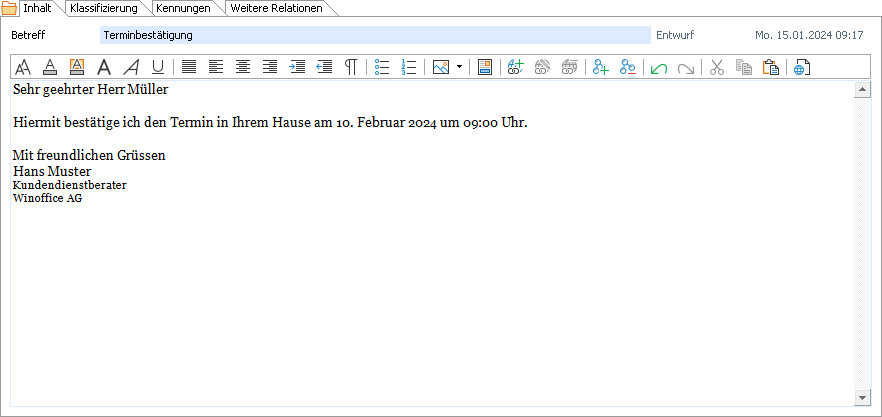Screen dimensions: 882x417
Task: Justify the paragraph text
Action: tap(189, 68)
